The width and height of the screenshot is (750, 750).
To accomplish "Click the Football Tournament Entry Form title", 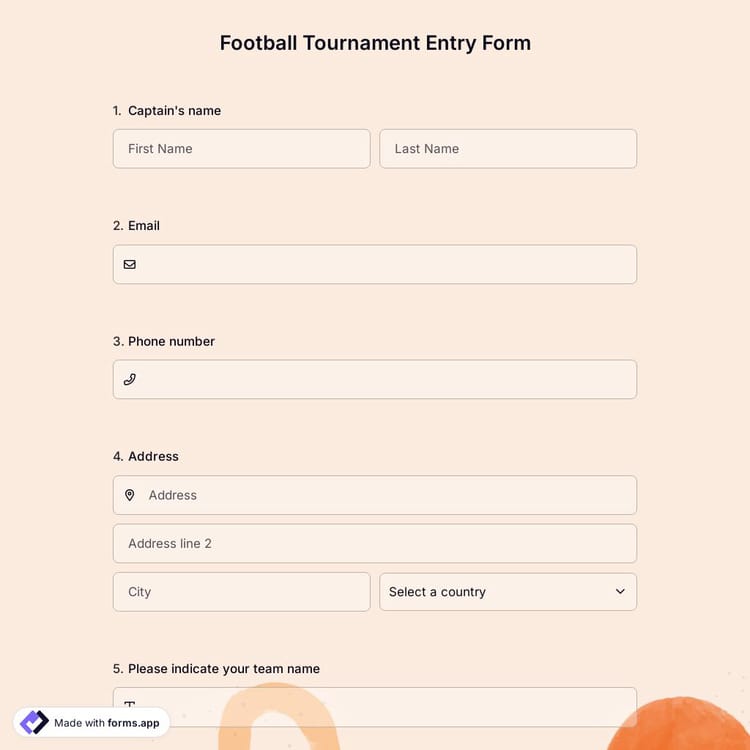I will click(375, 43).
